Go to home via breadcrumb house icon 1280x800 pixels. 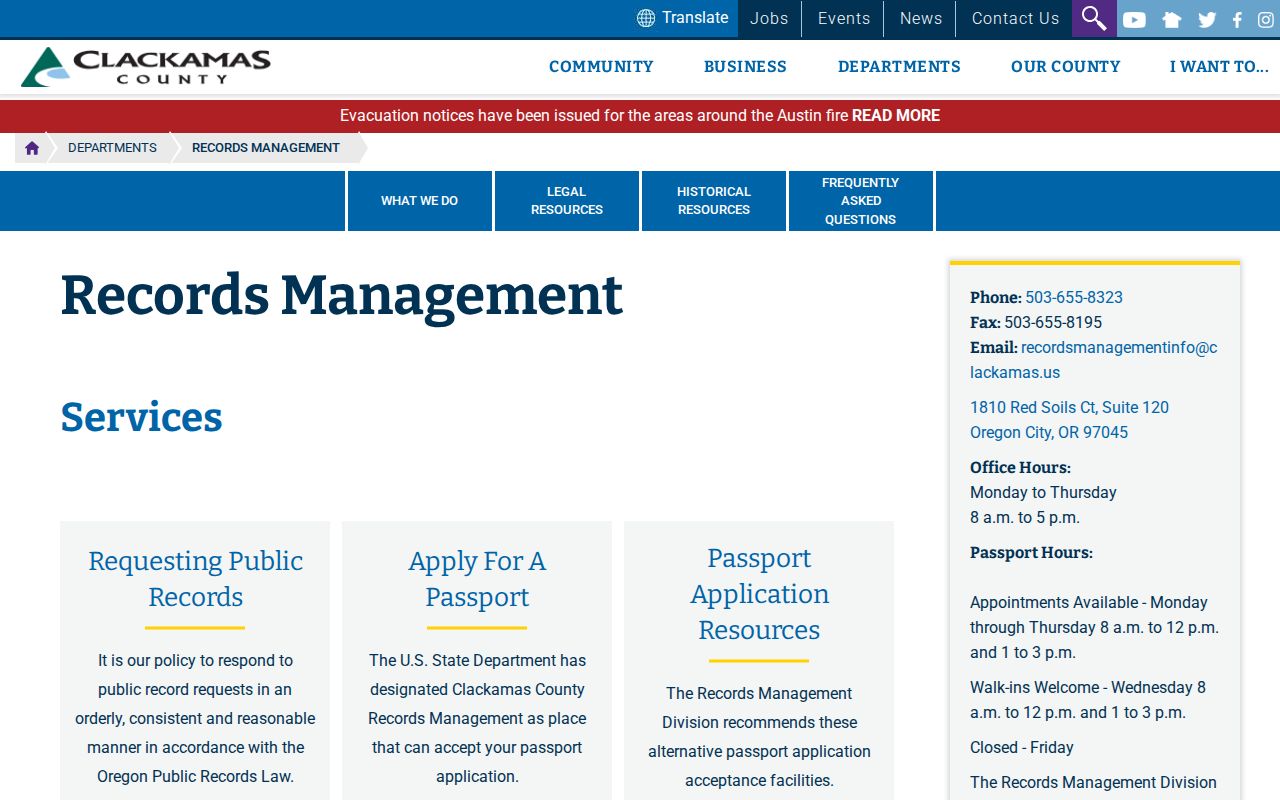(x=32, y=148)
